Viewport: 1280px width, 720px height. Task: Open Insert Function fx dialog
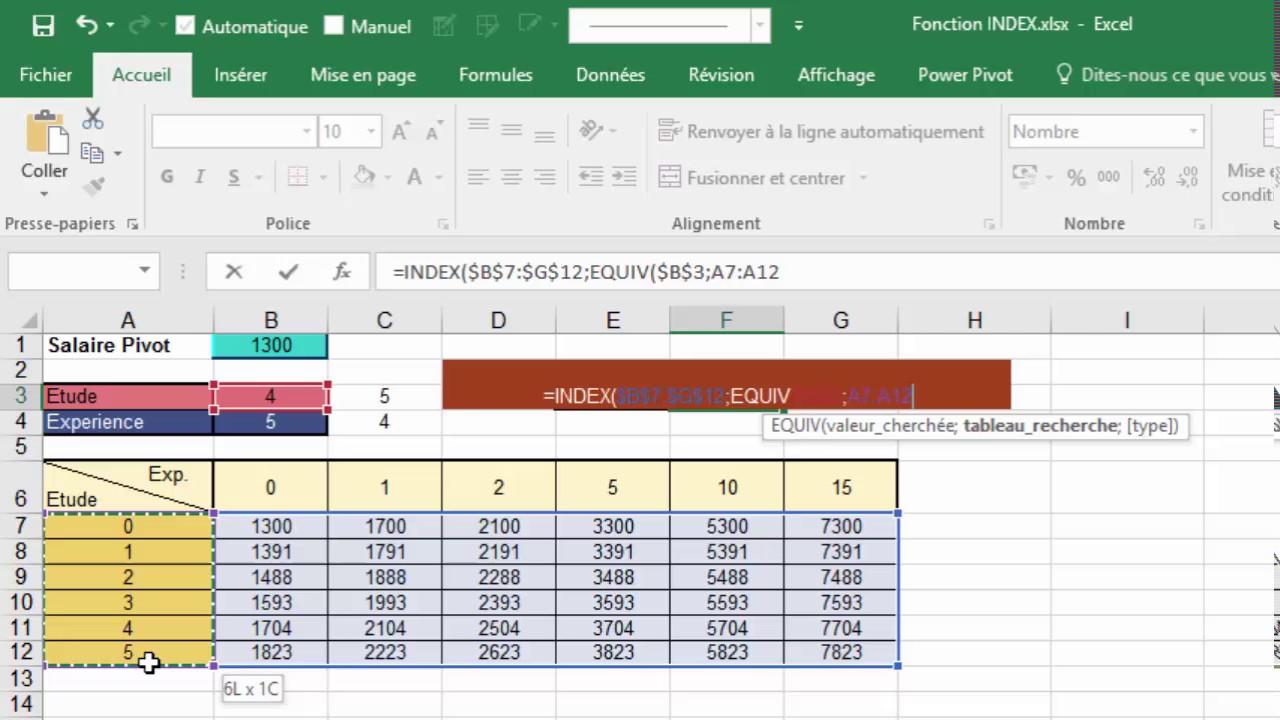342,271
